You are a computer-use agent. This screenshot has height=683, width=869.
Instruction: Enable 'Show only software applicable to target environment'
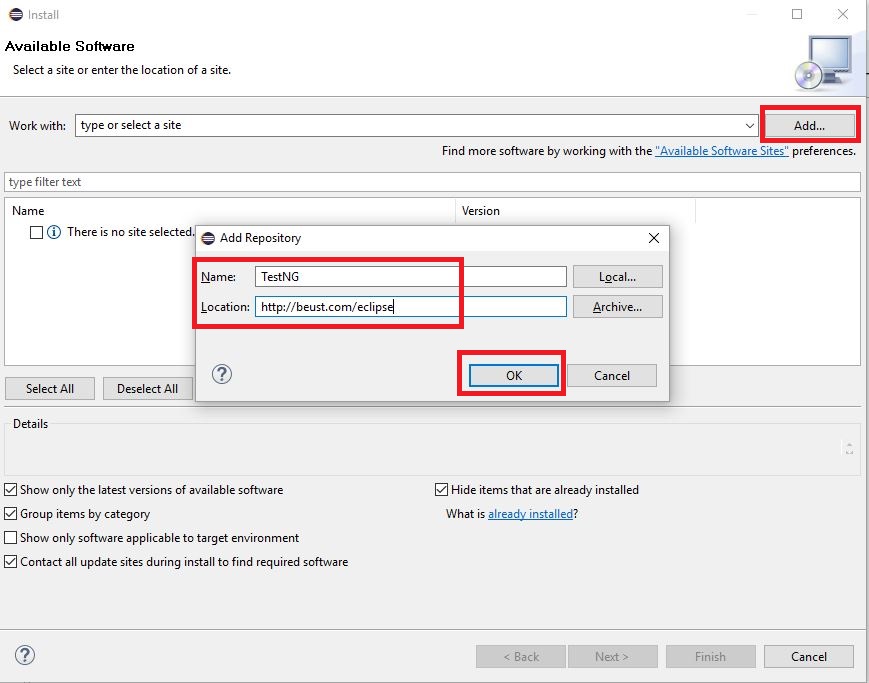pos(9,538)
